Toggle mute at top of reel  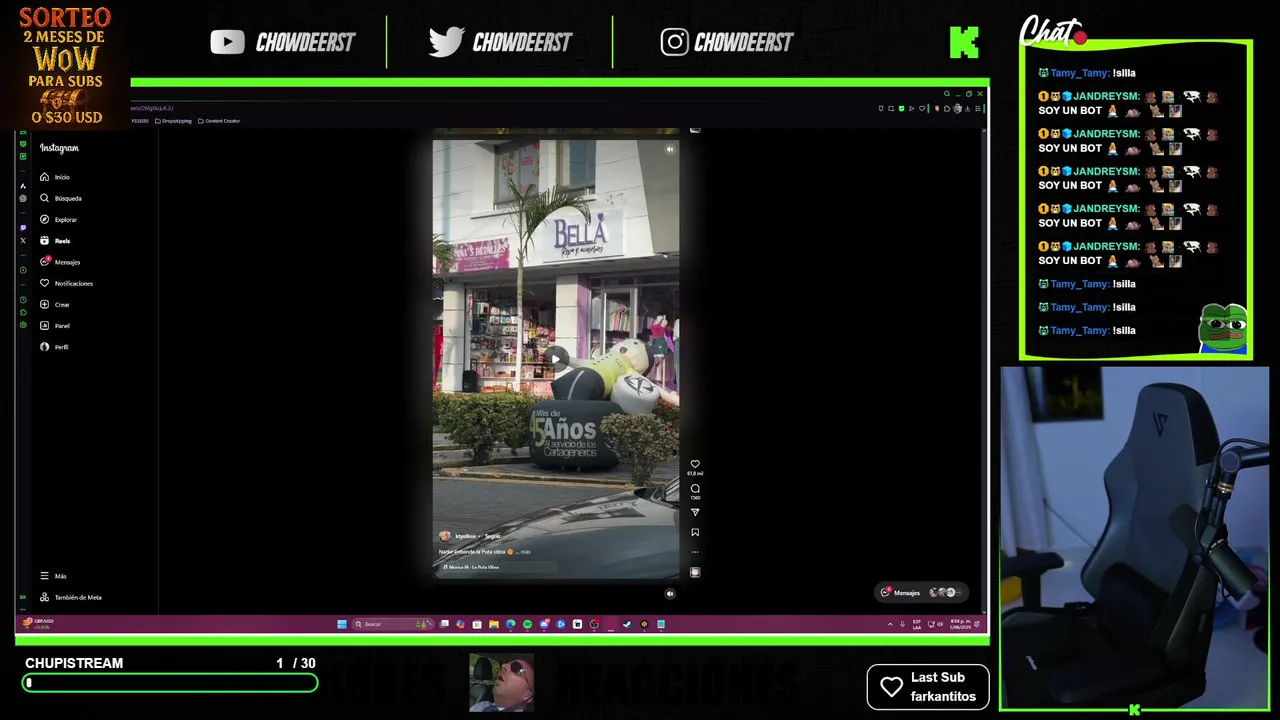point(670,149)
